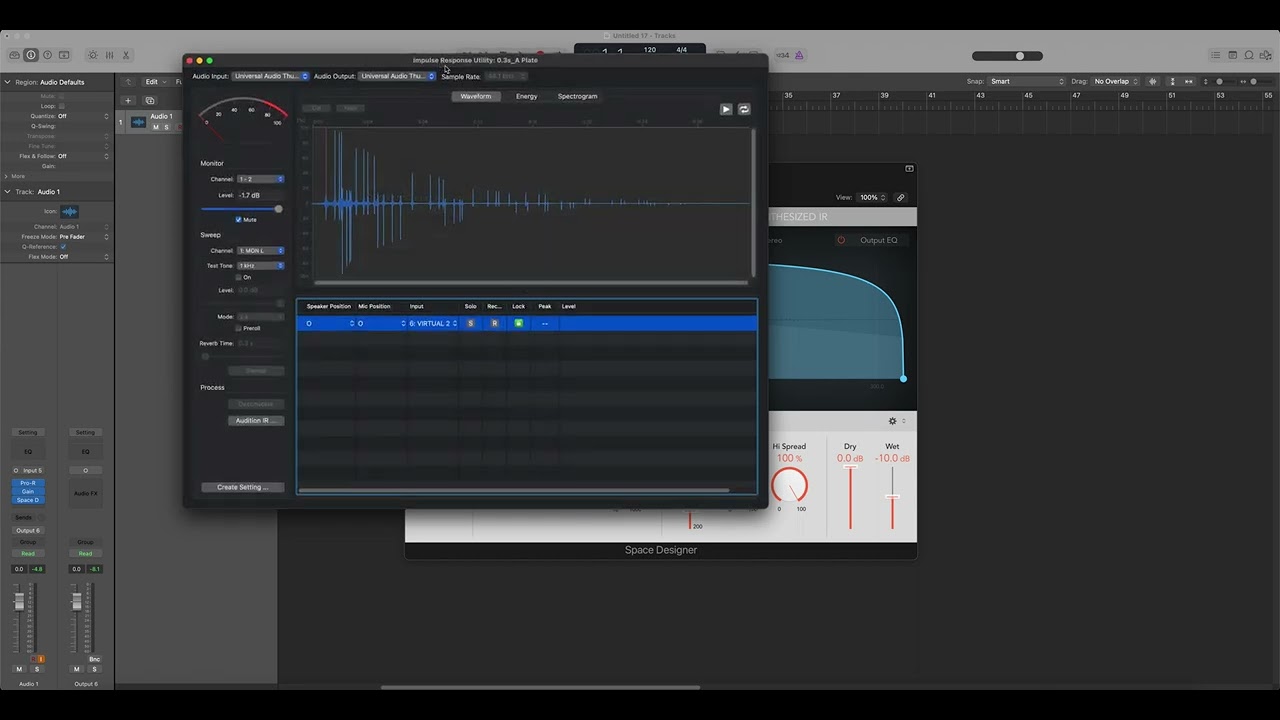The width and height of the screenshot is (1280, 720).
Task: Open the Pro-R plugin slot
Action: pyautogui.click(x=28, y=483)
